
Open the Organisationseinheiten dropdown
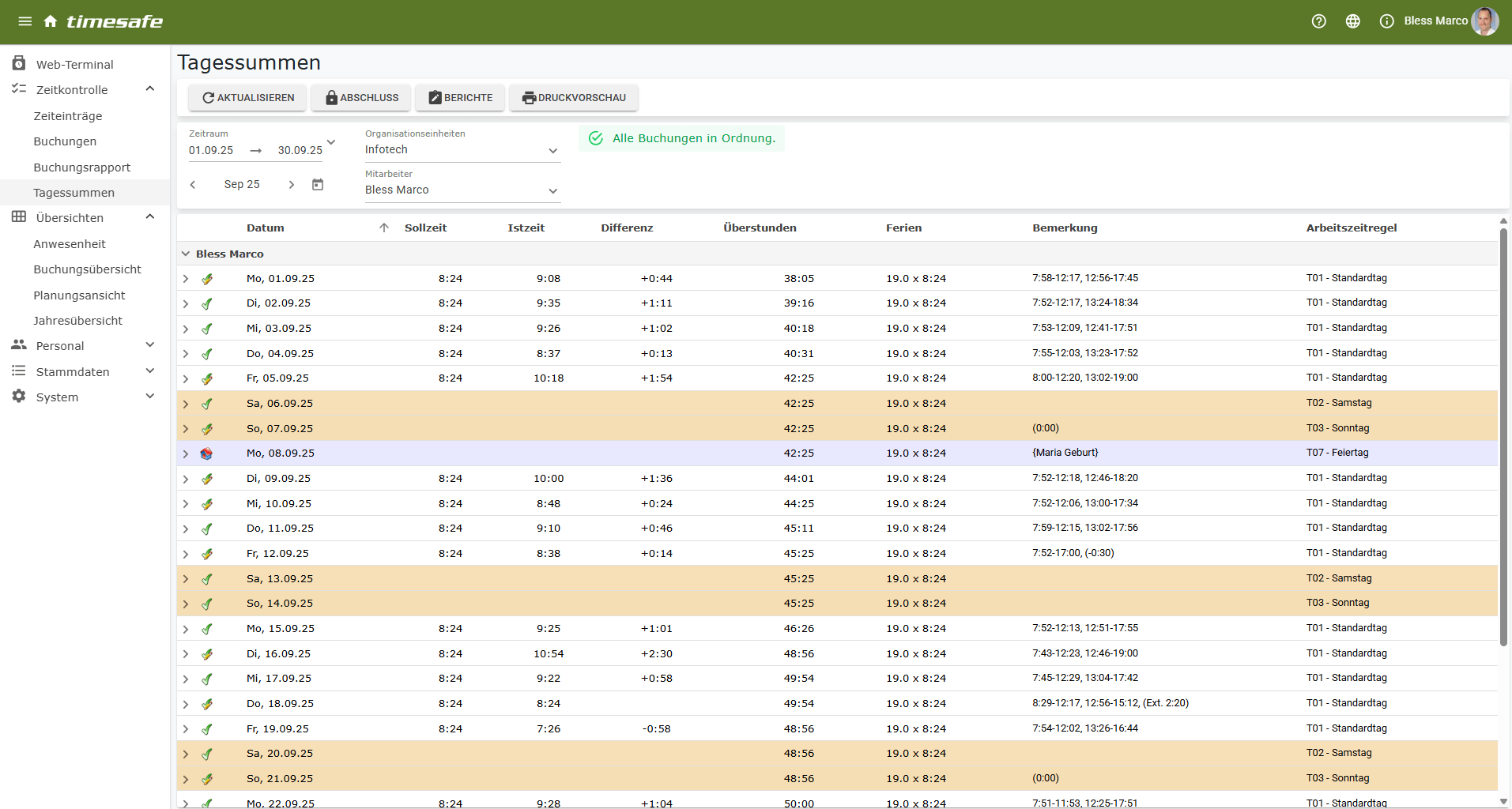pyautogui.click(x=462, y=150)
